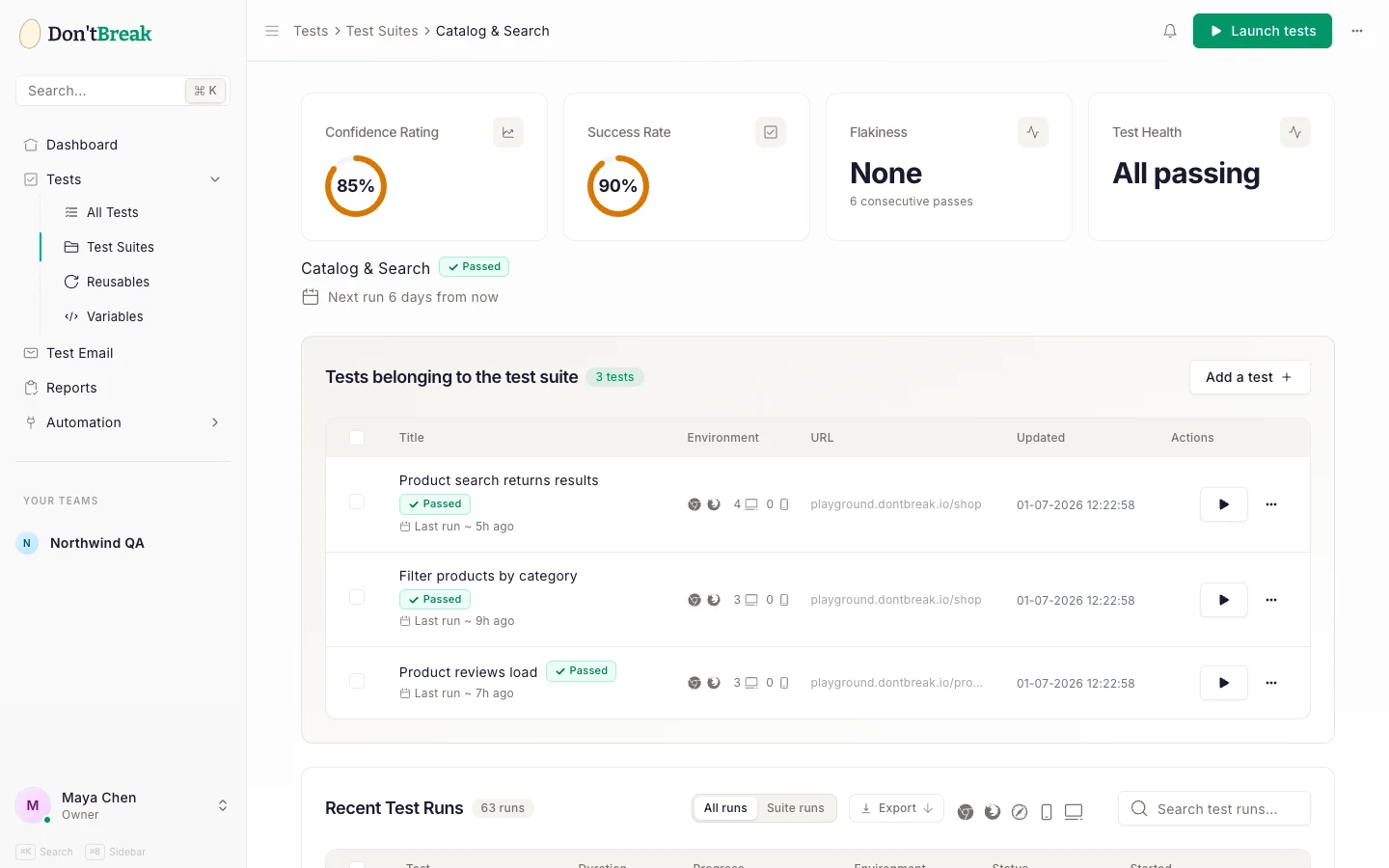The image size is (1389, 868).
Task: Click the Flakiness activity icon
Action: pos(1033,132)
